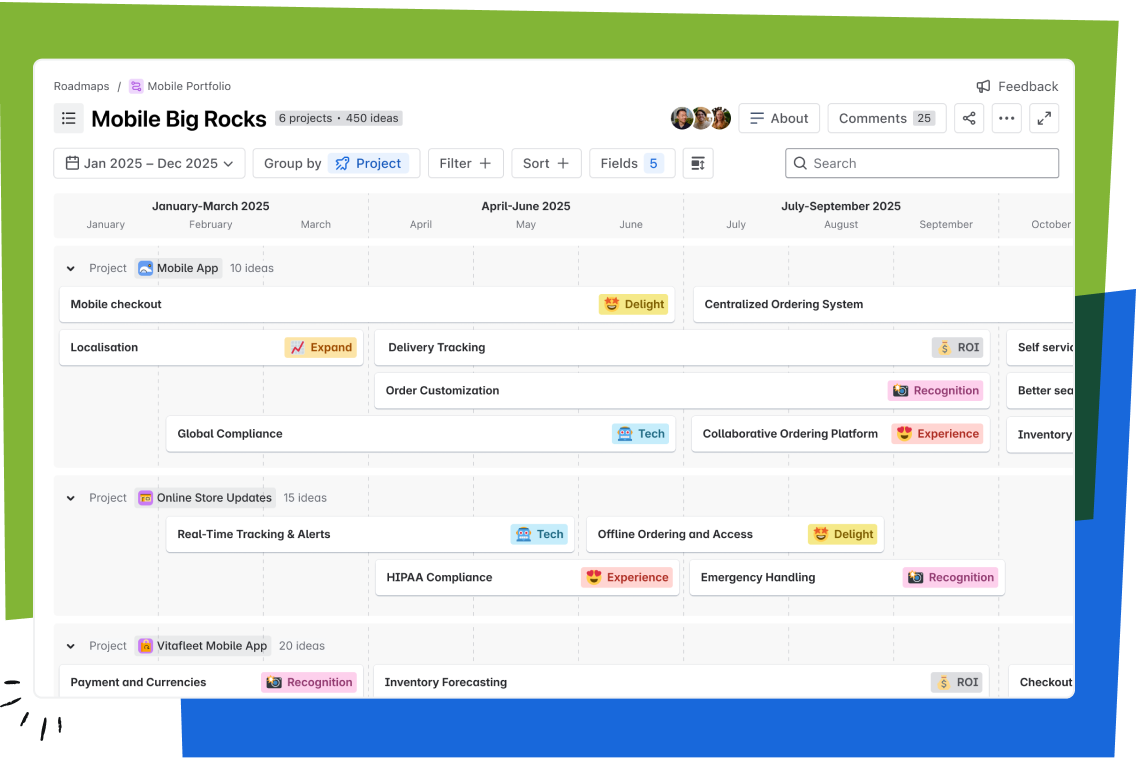The width and height of the screenshot is (1136, 758).
Task: Open the Group by Project selector
Action: click(336, 163)
